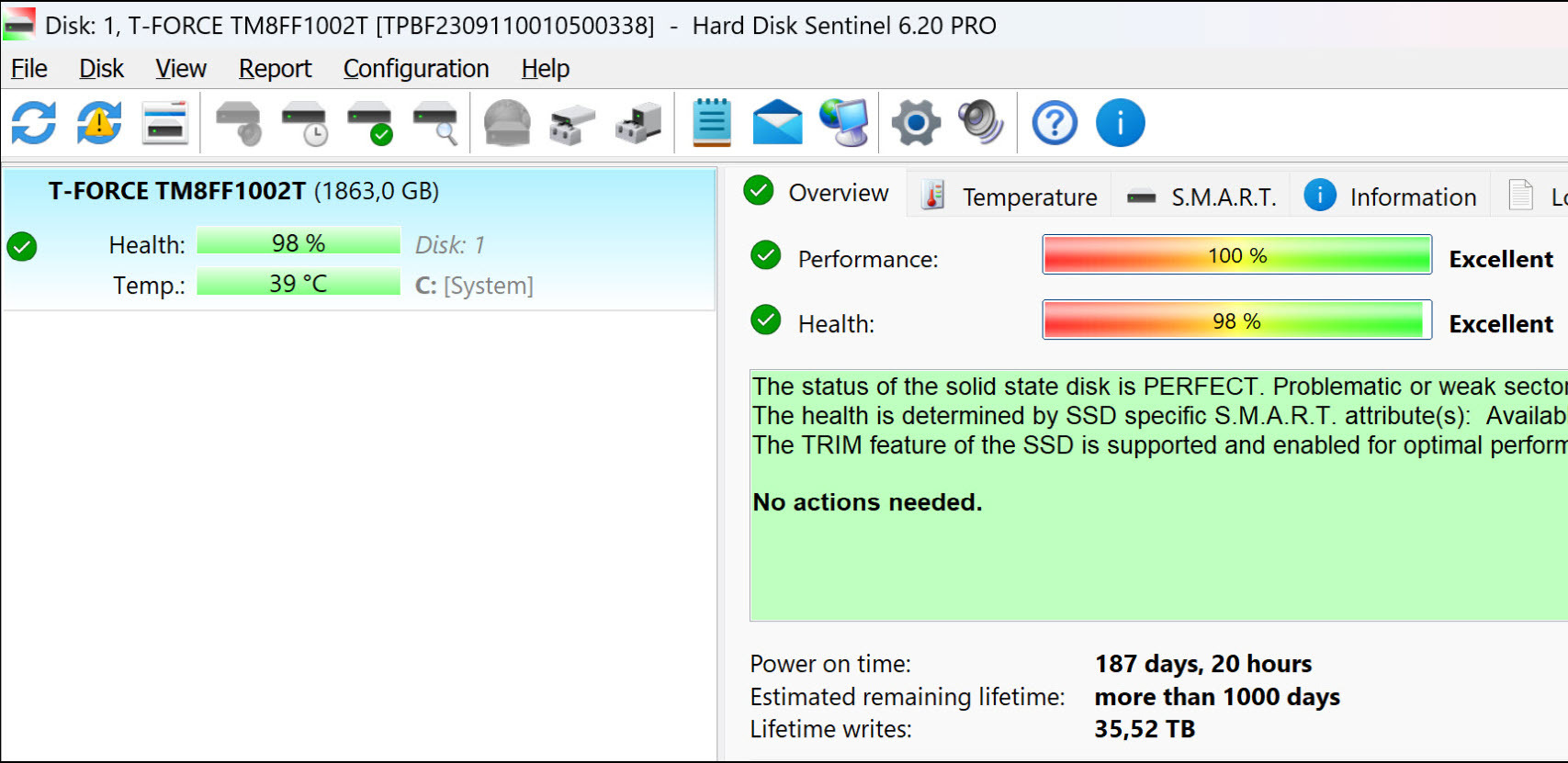
Task: Click the disk with green checkmark icon
Action: point(370,123)
